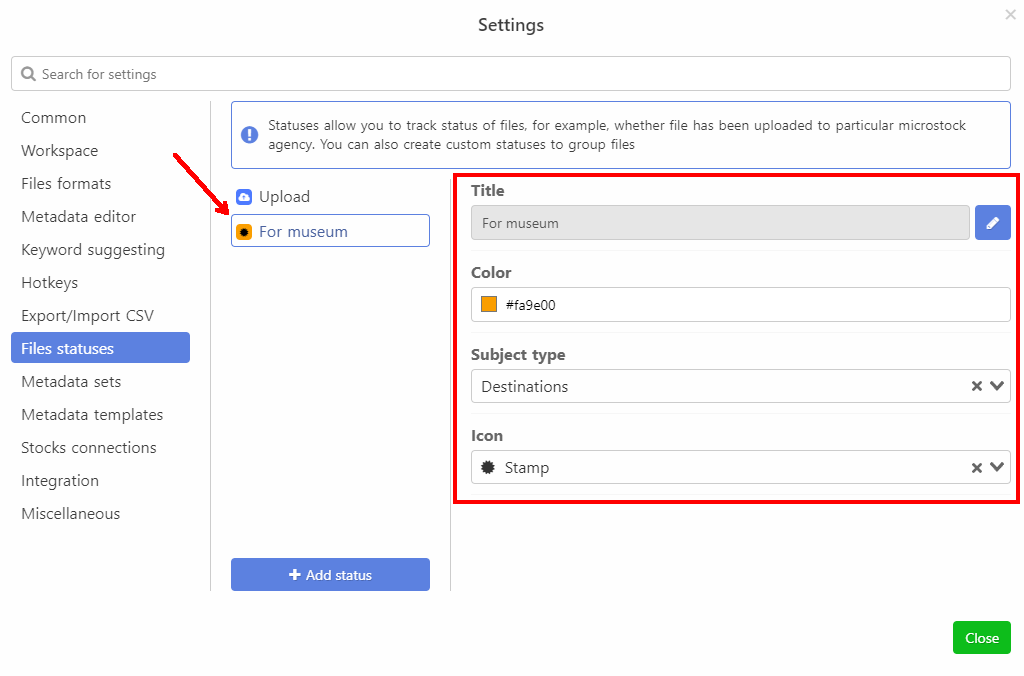Click the Statuses info description text
Image resolution: width=1024 pixels, height=676 pixels.
[x=616, y=135]
